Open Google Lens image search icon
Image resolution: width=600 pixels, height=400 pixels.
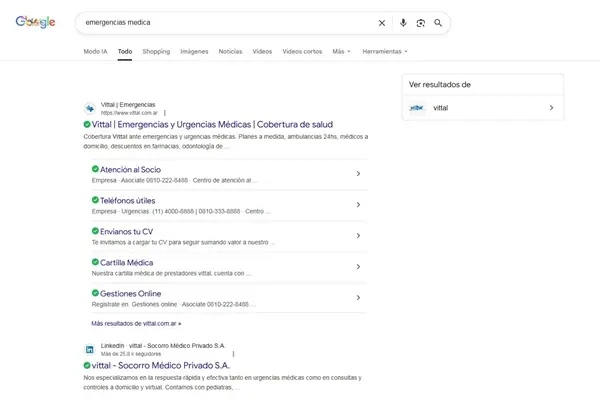tap(421, 23)
